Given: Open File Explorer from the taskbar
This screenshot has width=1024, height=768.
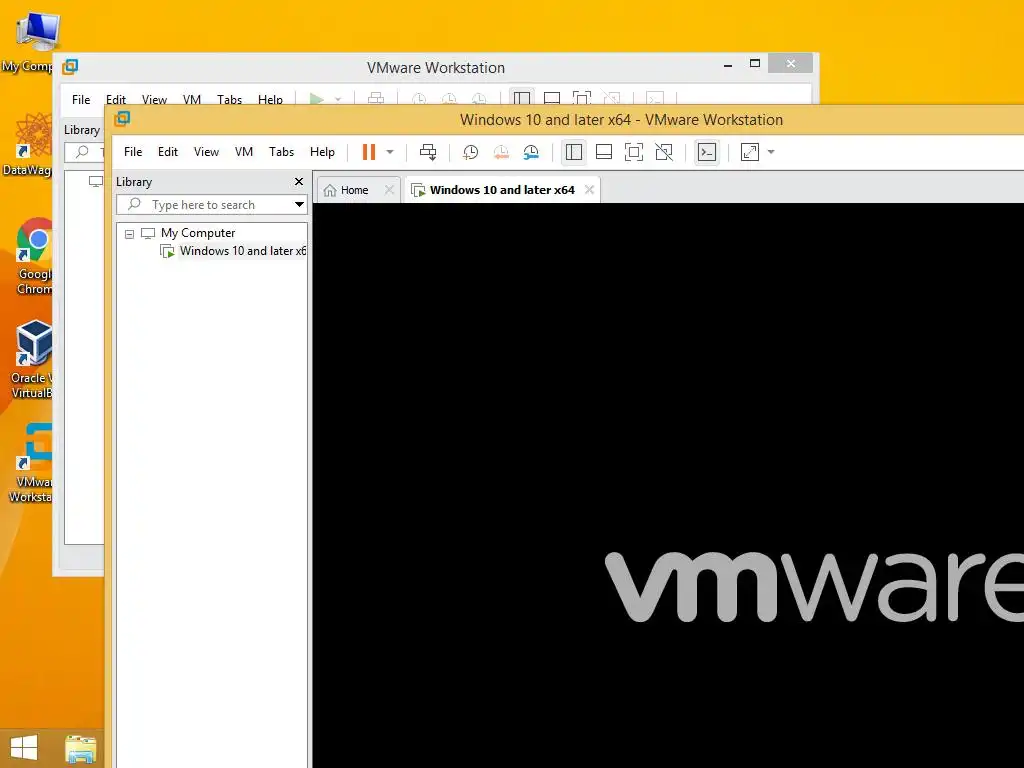Looking at the screenshot, I should [x=81, y=749].
